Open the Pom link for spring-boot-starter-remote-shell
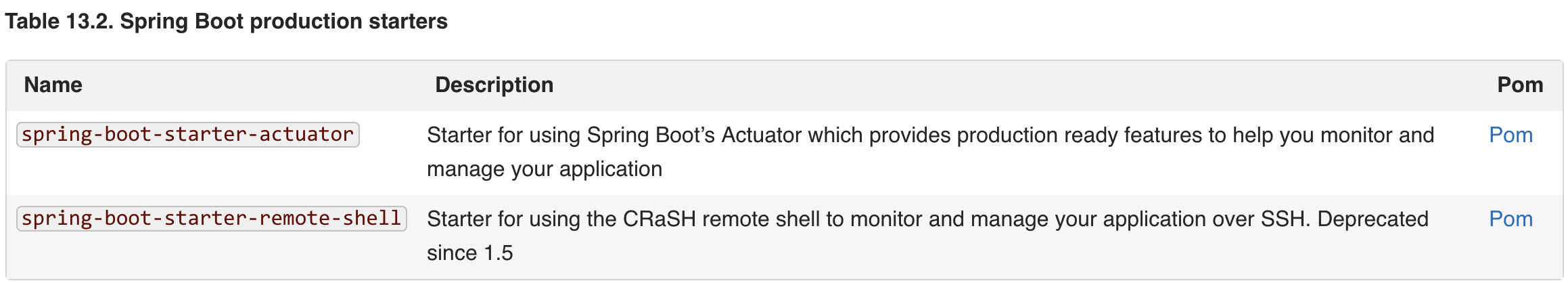Viewport: 1568px width, 283px height. tap(1511, 219)
